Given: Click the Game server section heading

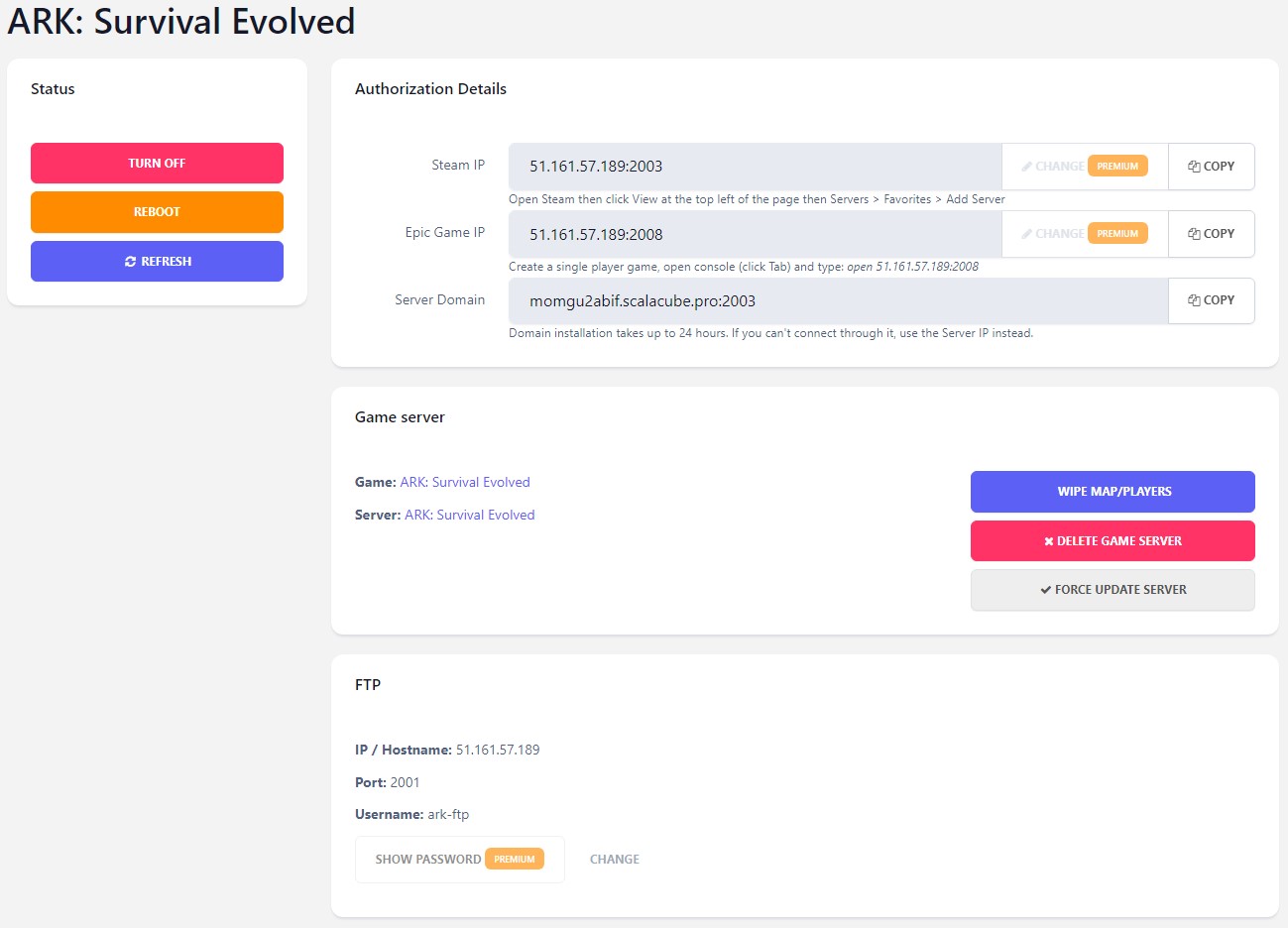Looking at the screenshot, I should click(400, 417).
